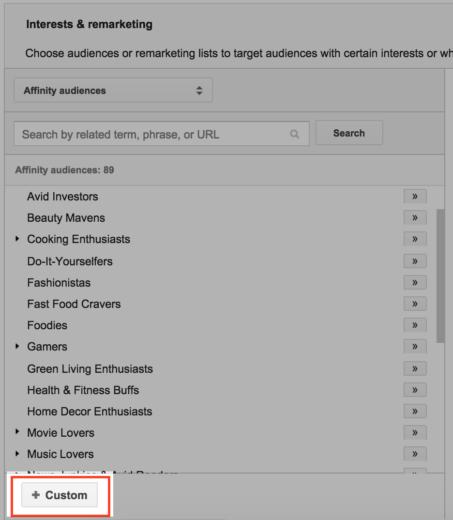Viewport: 453px width, 520px height.
Task: Click the search by term or URL field
Action: [162, 134]
